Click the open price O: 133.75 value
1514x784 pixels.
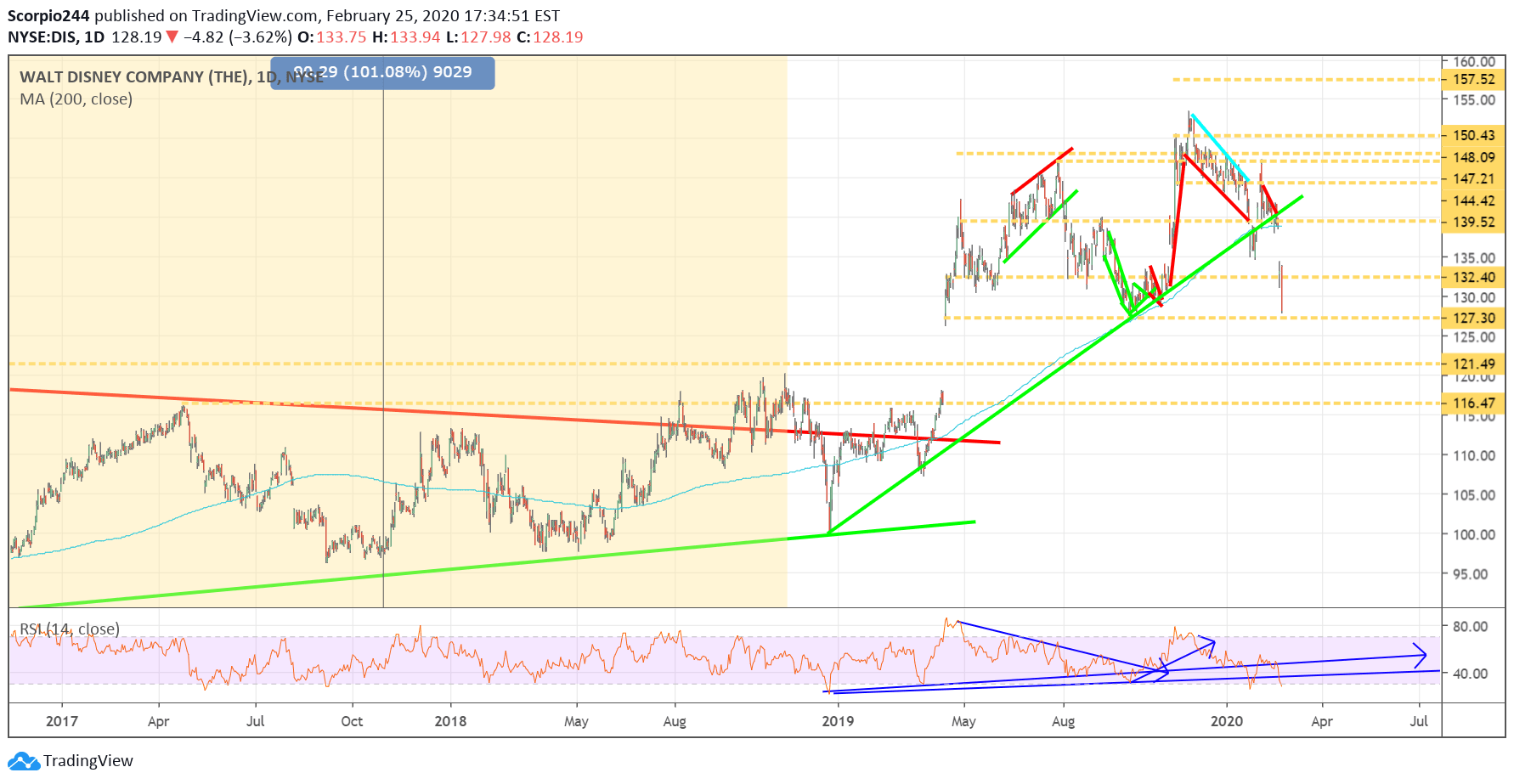pos(331,37)
